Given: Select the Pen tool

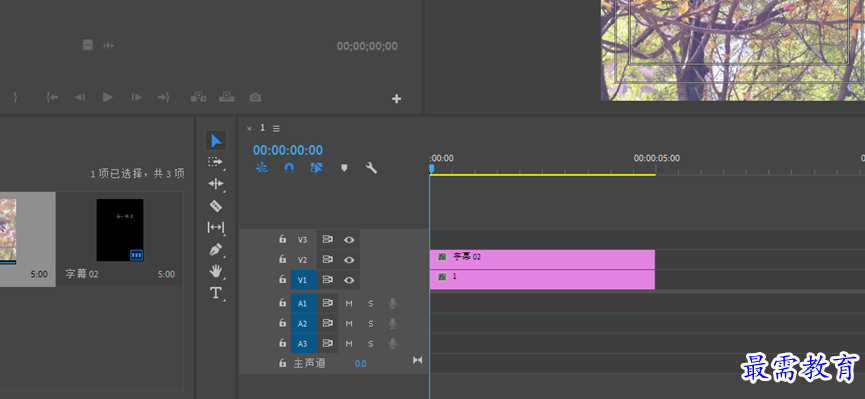Looking at the screenshot, I should click(216, 249).
